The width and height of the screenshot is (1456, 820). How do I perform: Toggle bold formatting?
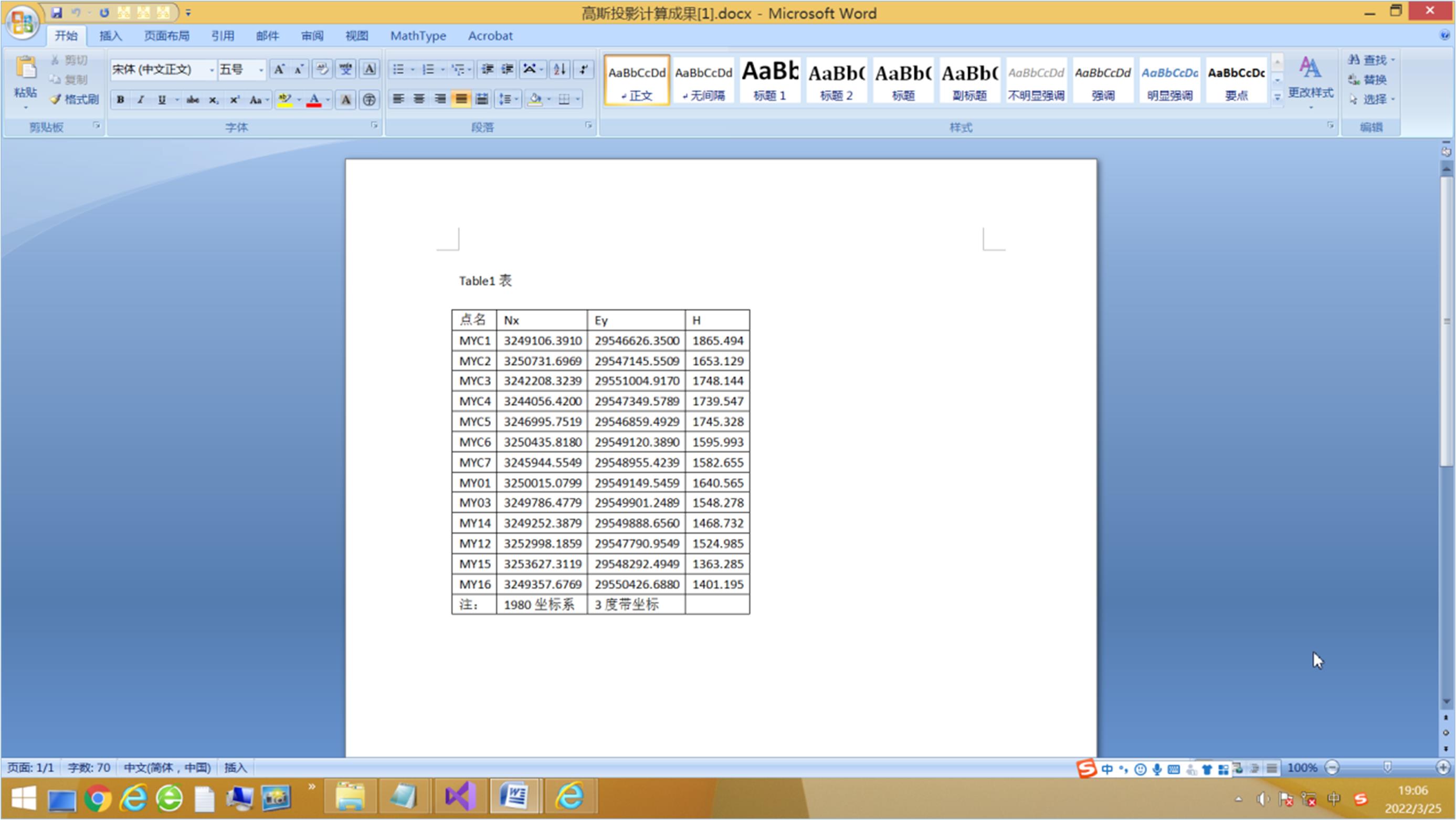point(120,100)
